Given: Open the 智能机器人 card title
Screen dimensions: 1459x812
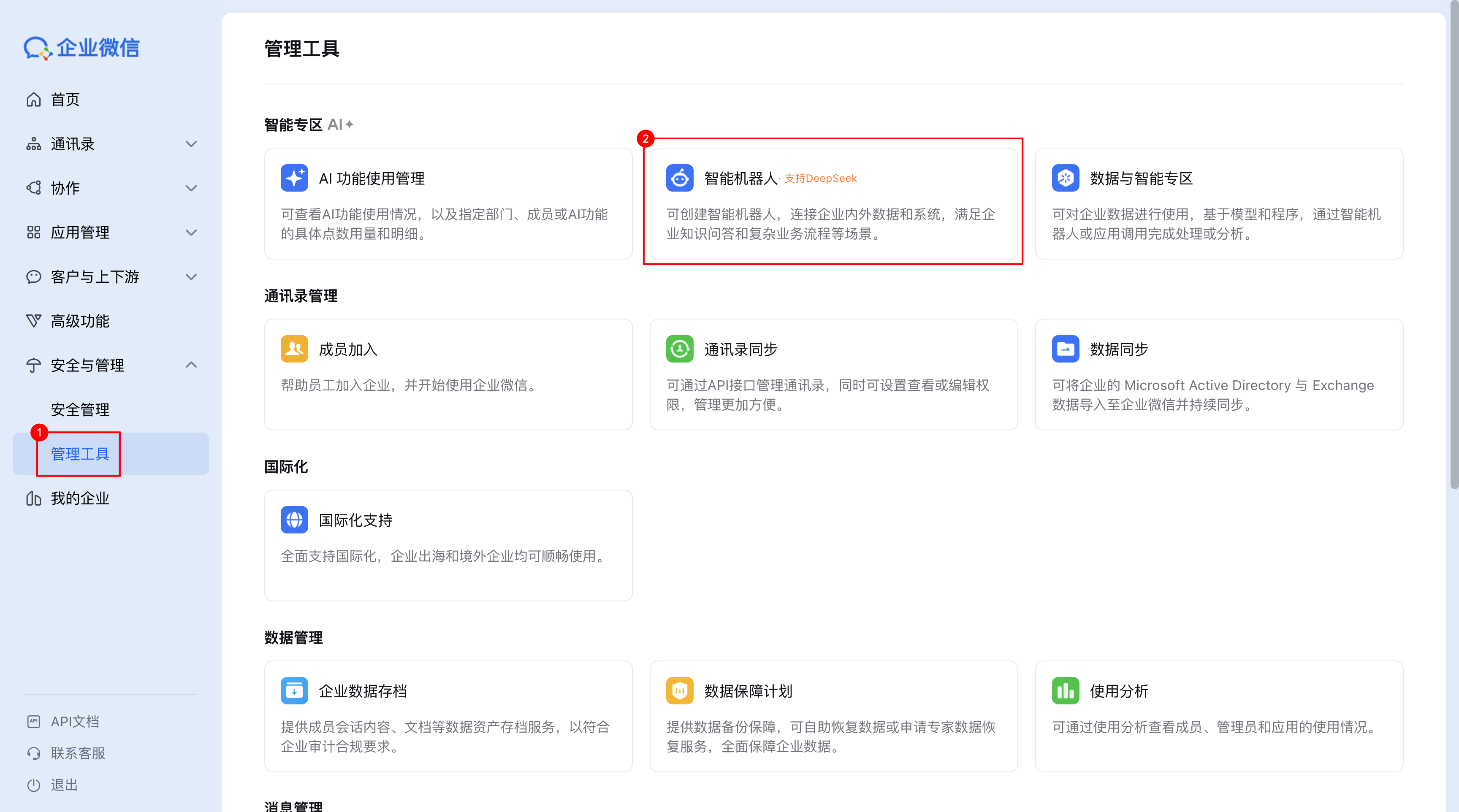Looking at the screenshot, I should (740, 179).
